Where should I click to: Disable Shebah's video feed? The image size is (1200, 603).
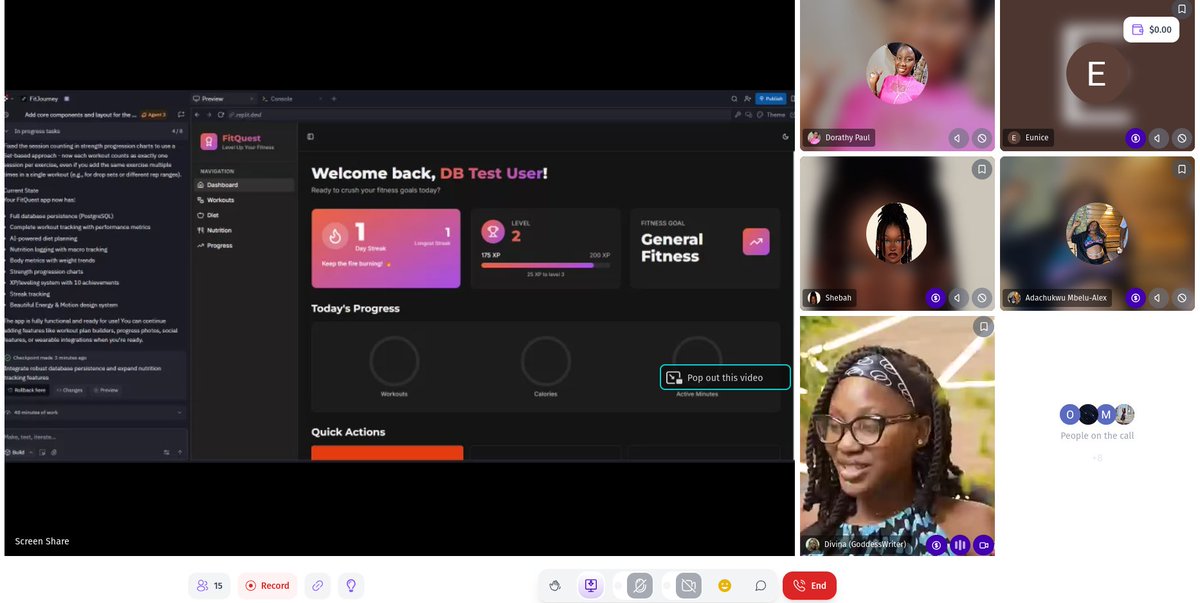click(982, 297)
